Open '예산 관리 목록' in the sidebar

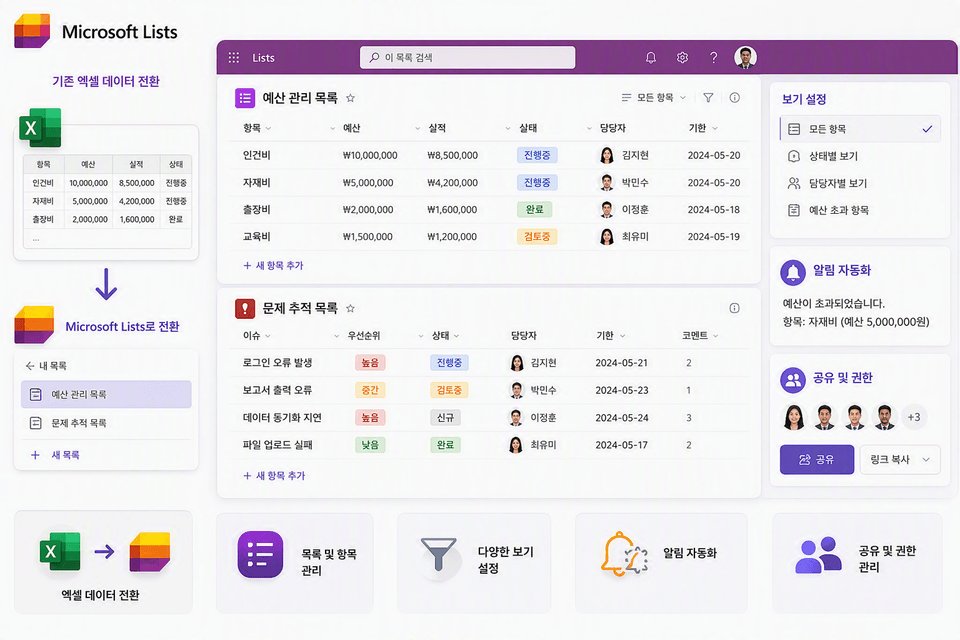coord(107,394)
